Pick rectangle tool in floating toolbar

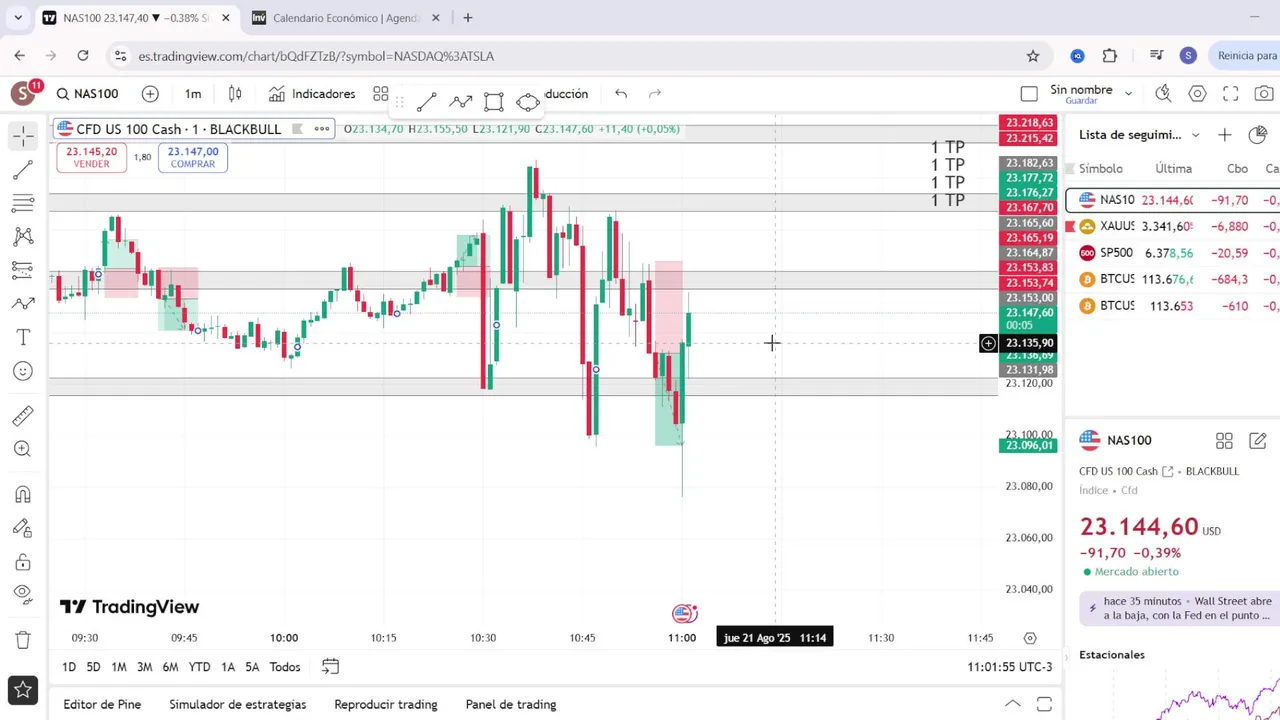(493, 101)
